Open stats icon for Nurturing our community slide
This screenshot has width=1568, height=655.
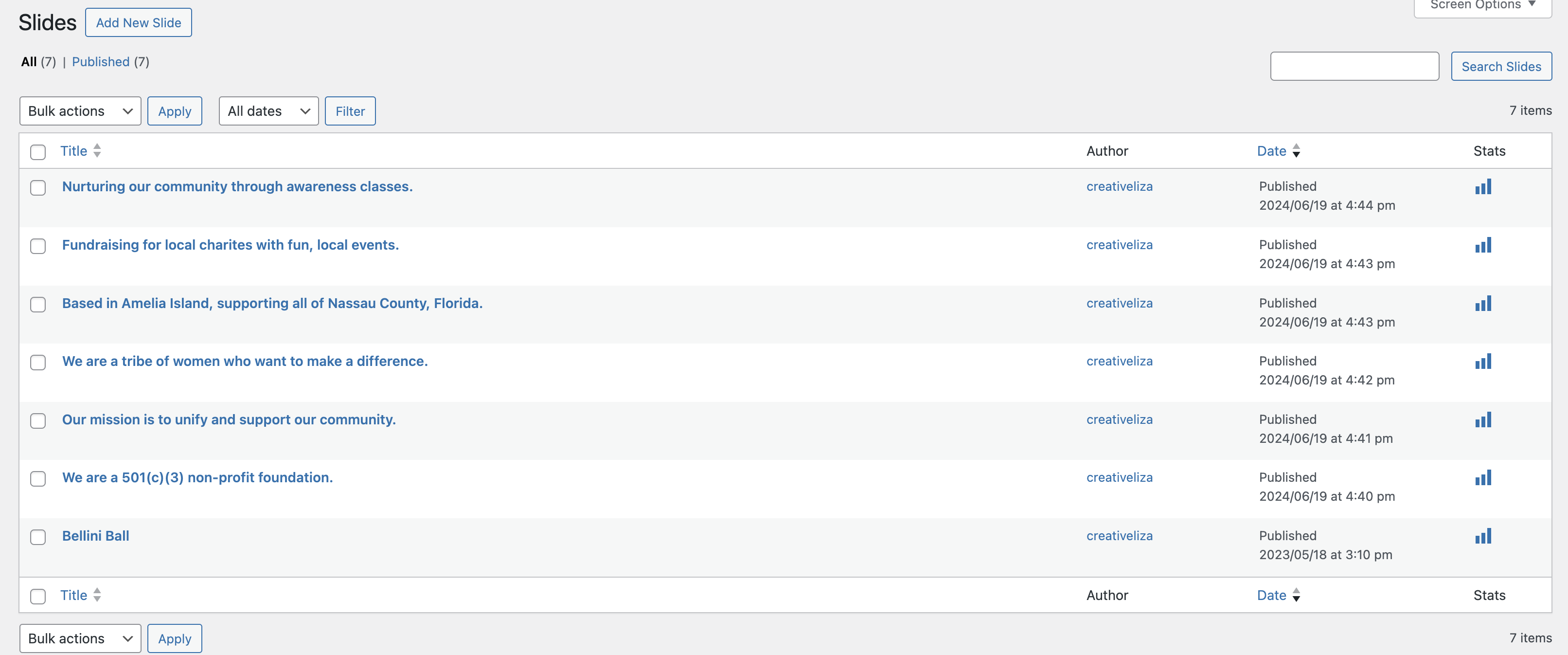pyautogui.click(x=1483, y=186)
